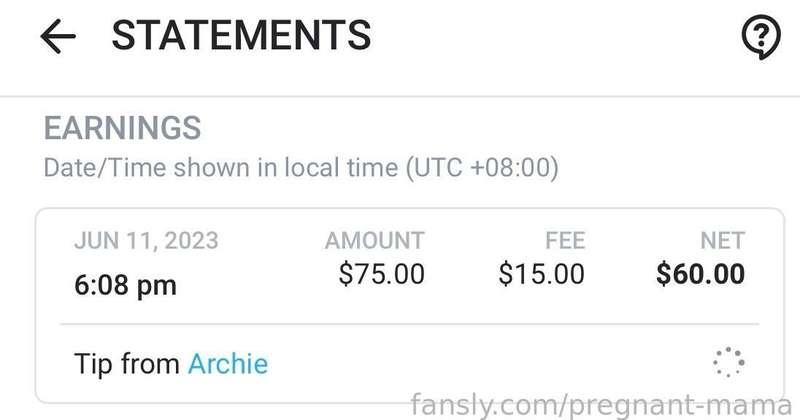Select the STATEMENTS page title

click(241, 35)
